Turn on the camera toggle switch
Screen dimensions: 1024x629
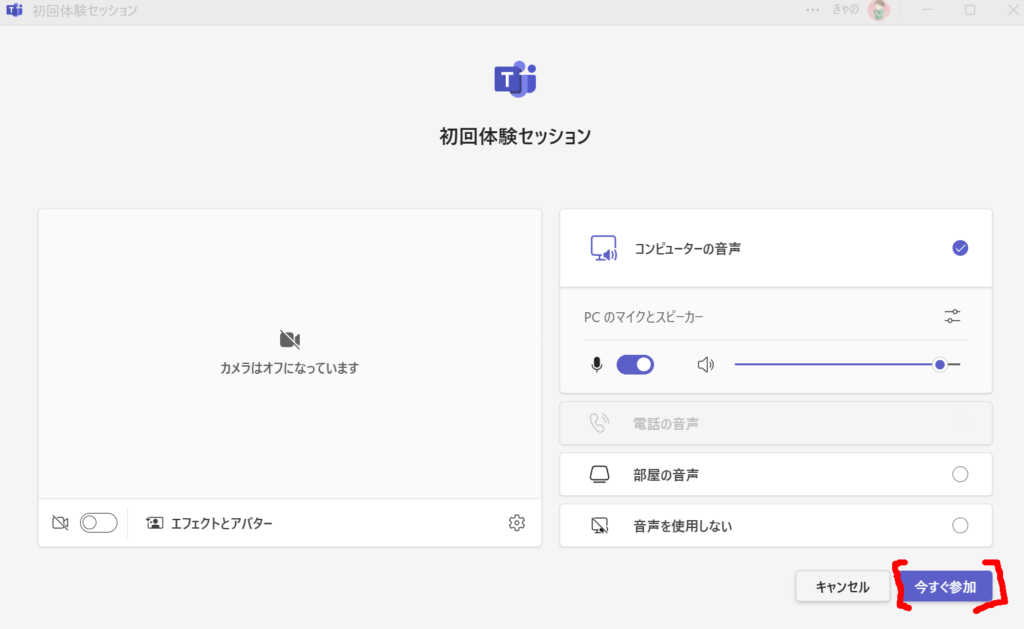pyautogui.click(x=99, y=523)
